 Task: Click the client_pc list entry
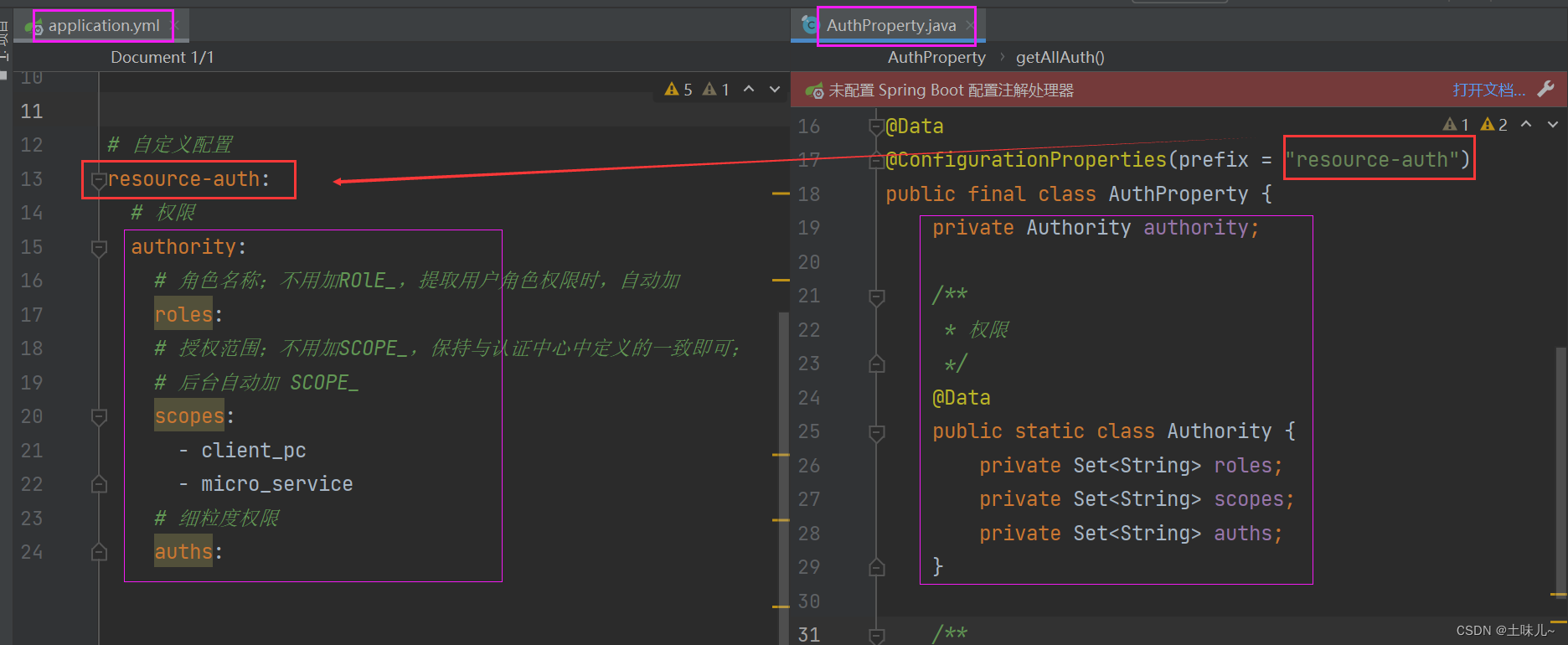tap(254, 451)
